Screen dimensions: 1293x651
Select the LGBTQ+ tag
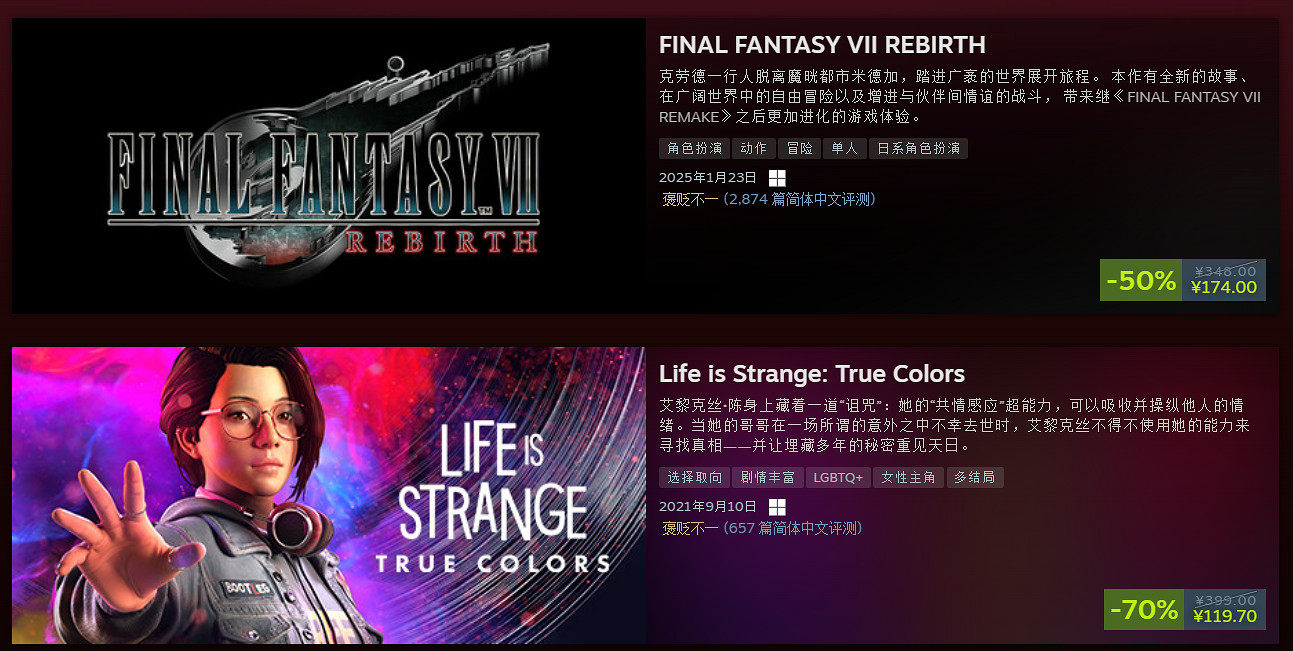click(838, 478)
